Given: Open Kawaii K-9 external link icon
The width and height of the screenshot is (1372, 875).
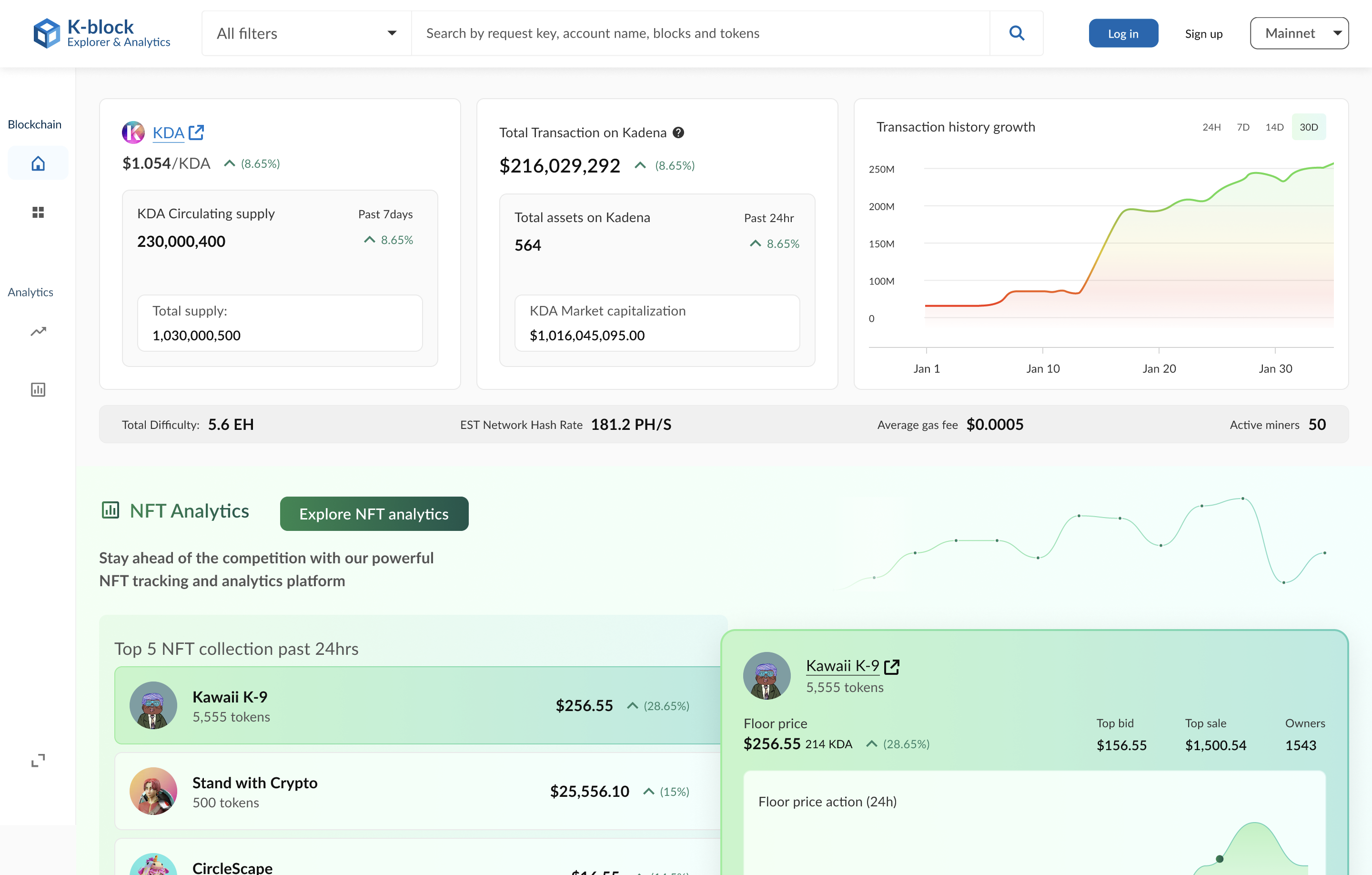Looking at the screenshot, I should (x=892, y=666).
